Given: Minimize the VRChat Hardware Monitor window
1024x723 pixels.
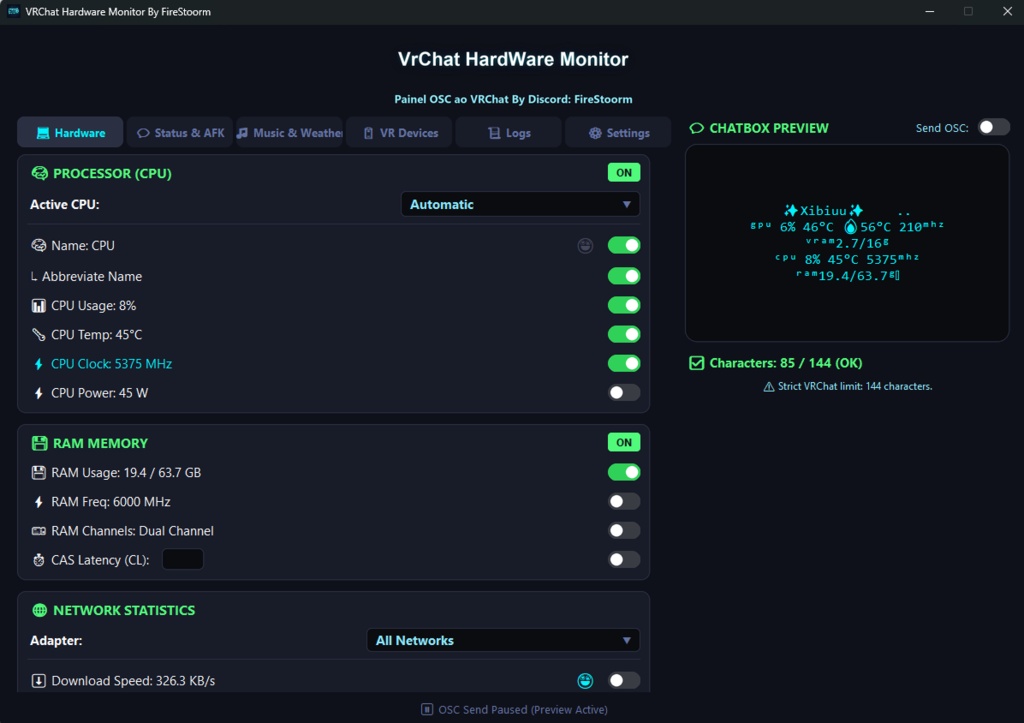Looking at the screenshot, I should [x=929, y=11].
